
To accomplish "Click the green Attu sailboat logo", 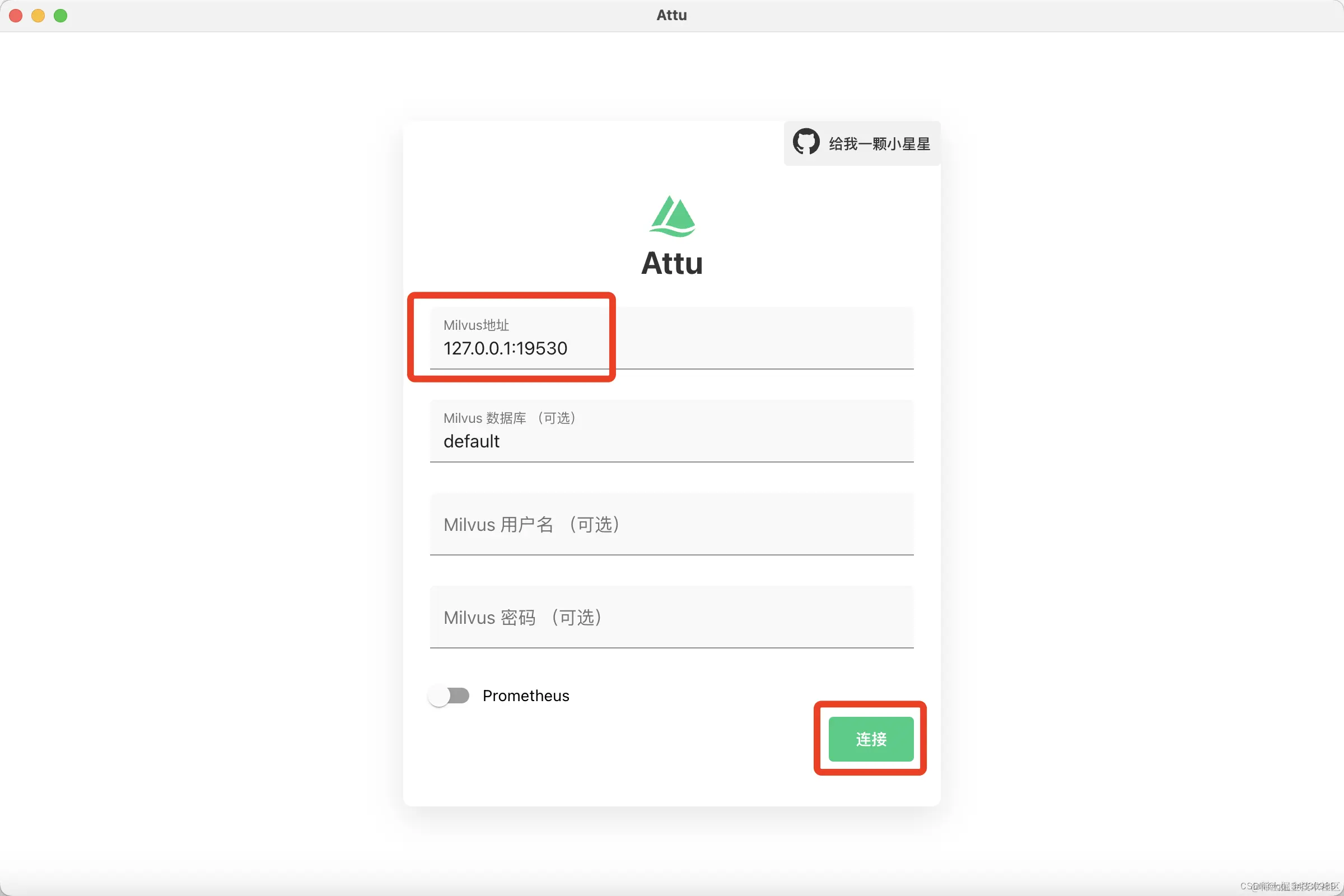I will 672,216.
